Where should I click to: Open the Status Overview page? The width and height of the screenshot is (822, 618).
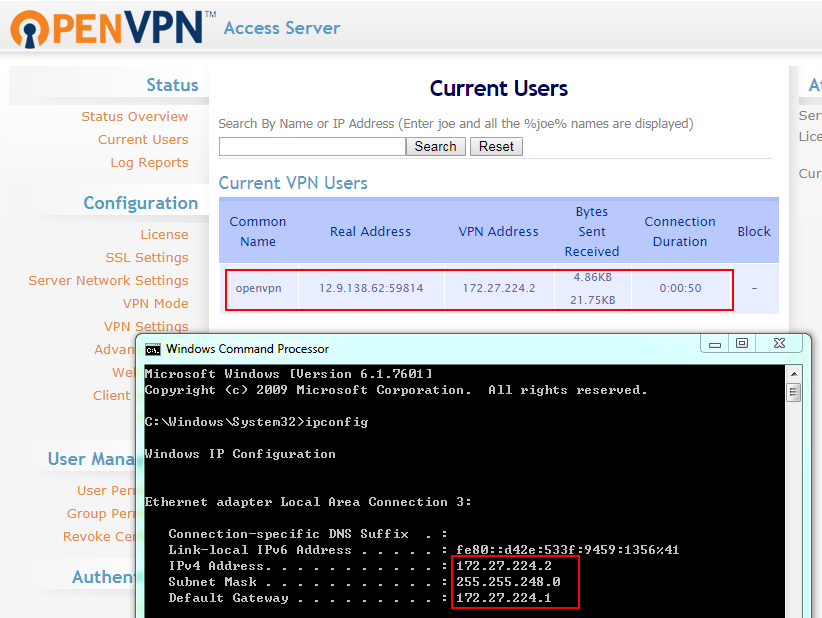[x=134, y=116]
